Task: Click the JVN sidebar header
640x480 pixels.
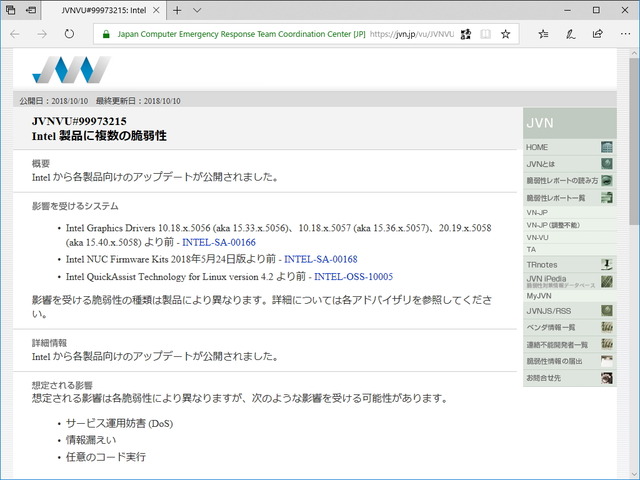Action: coord(569,123)
